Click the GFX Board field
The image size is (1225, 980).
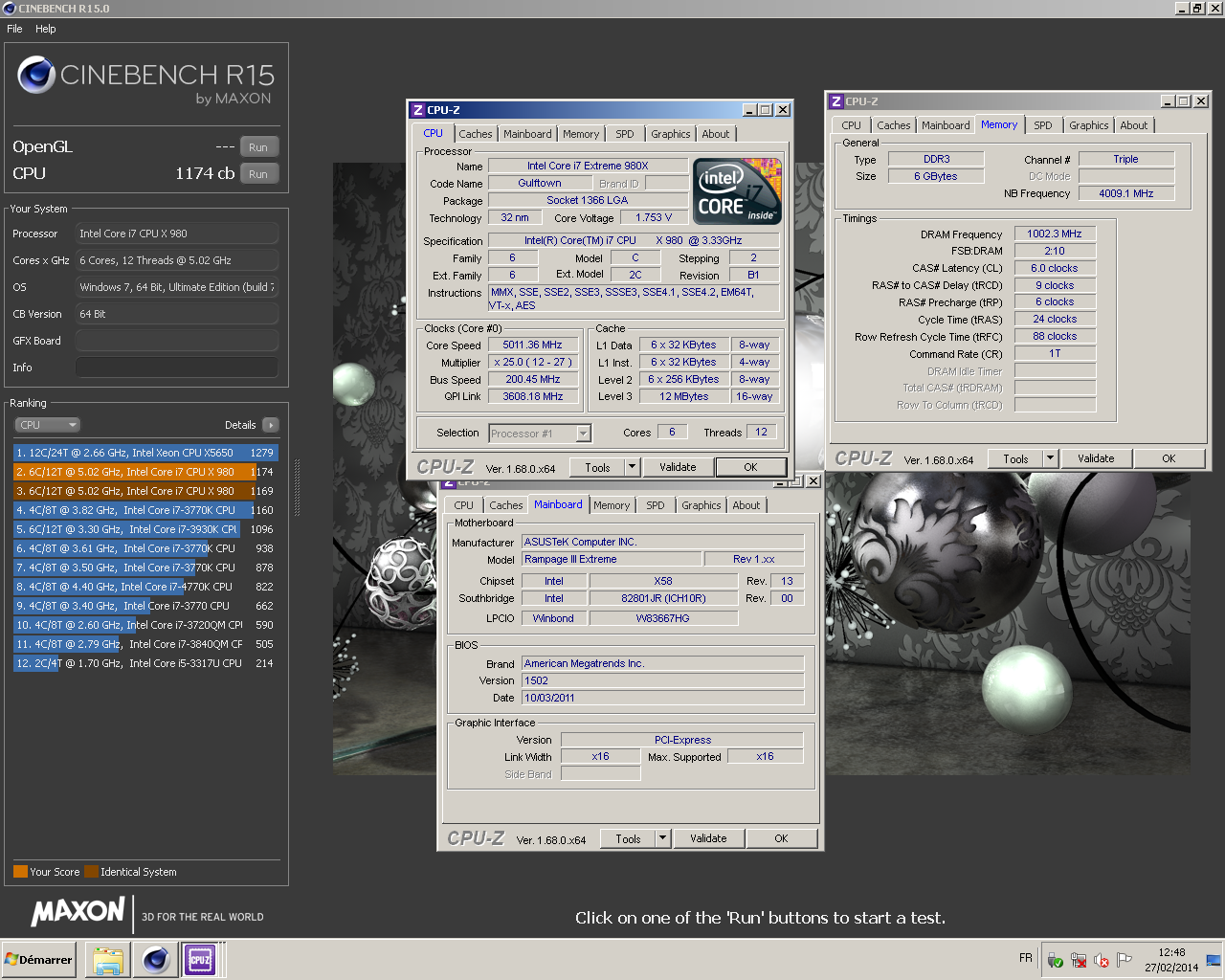177,341
